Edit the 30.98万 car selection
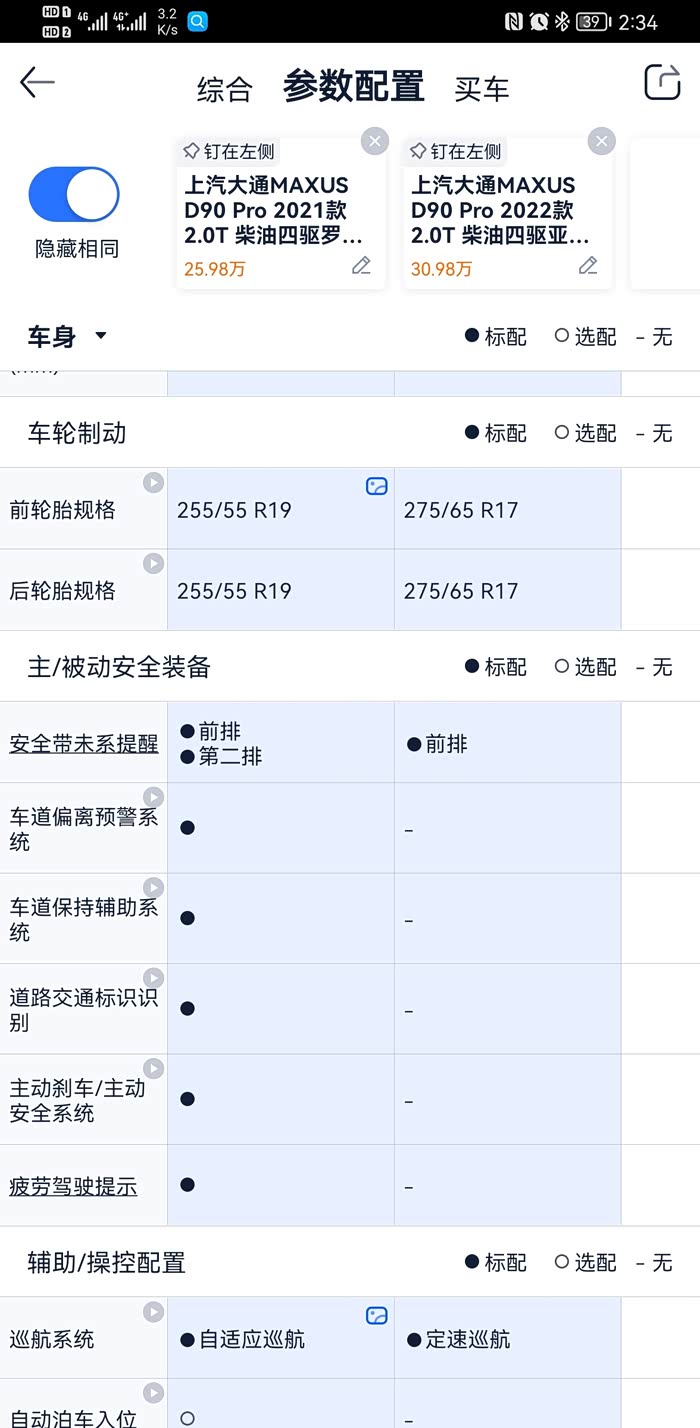 [x=588, y=266]
